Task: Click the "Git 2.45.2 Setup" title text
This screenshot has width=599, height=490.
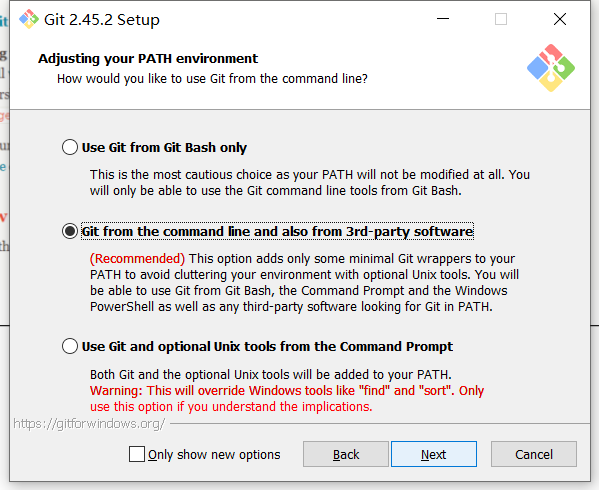Action: point(102,20)
